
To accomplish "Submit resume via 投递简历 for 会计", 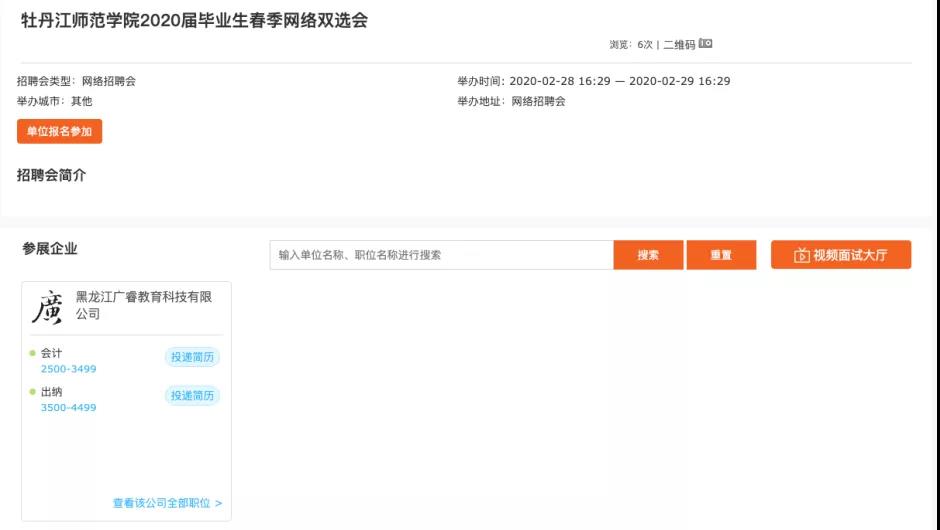I will pyautogui.click(x=192, y=358).
